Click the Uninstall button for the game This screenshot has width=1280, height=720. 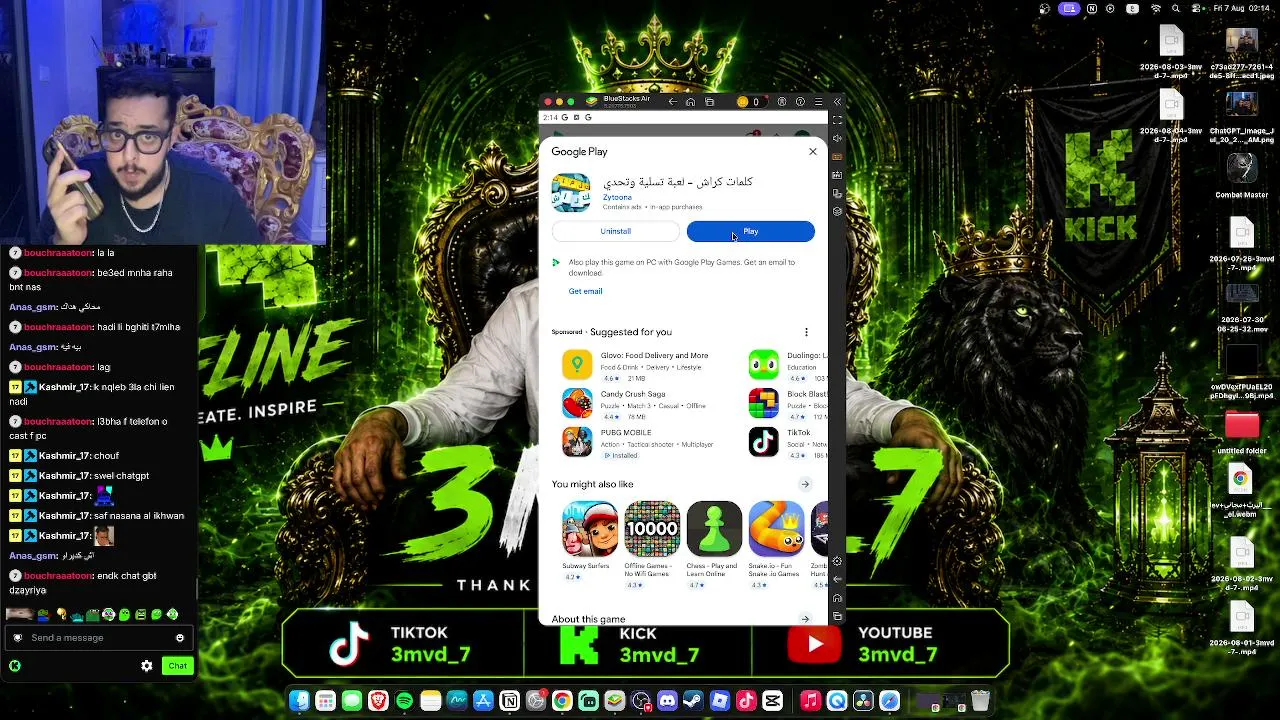coord(615,231)
